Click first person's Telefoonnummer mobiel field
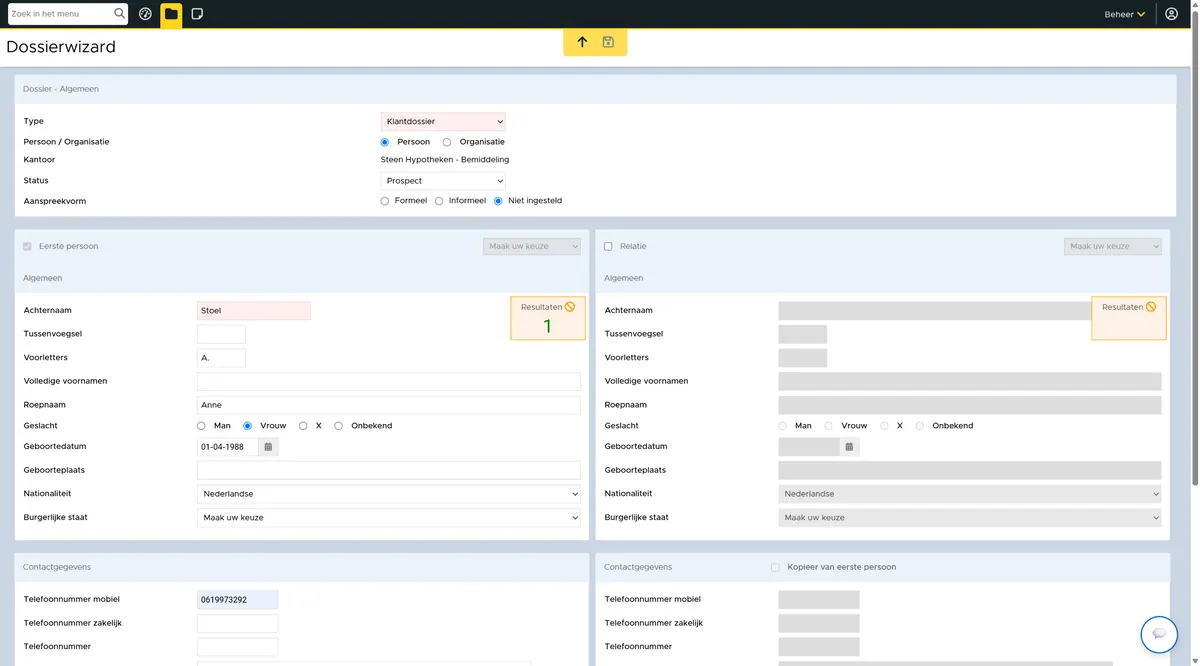Viewport: 1200px width, 666px height. tap(238, 600)
